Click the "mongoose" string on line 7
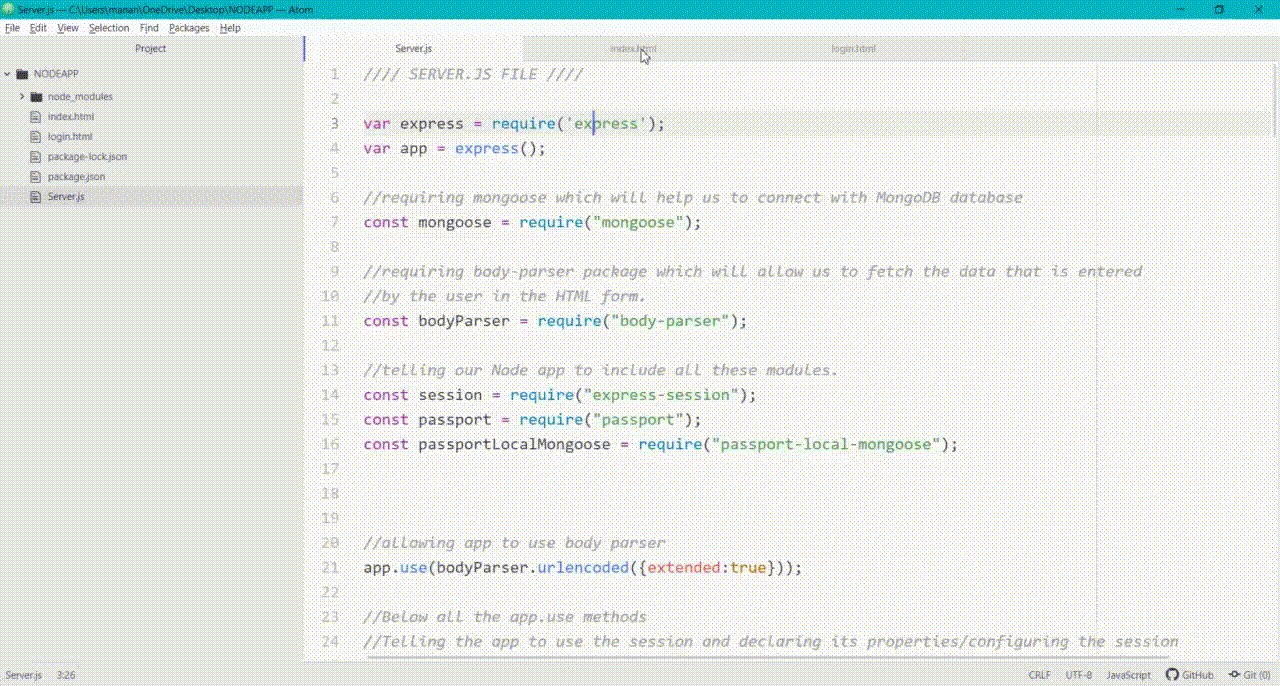Screen dimensions: 1280x686 point(637,222)
